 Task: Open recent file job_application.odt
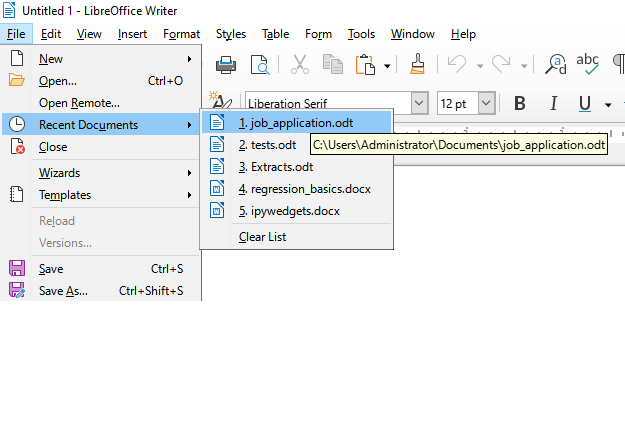297,123
